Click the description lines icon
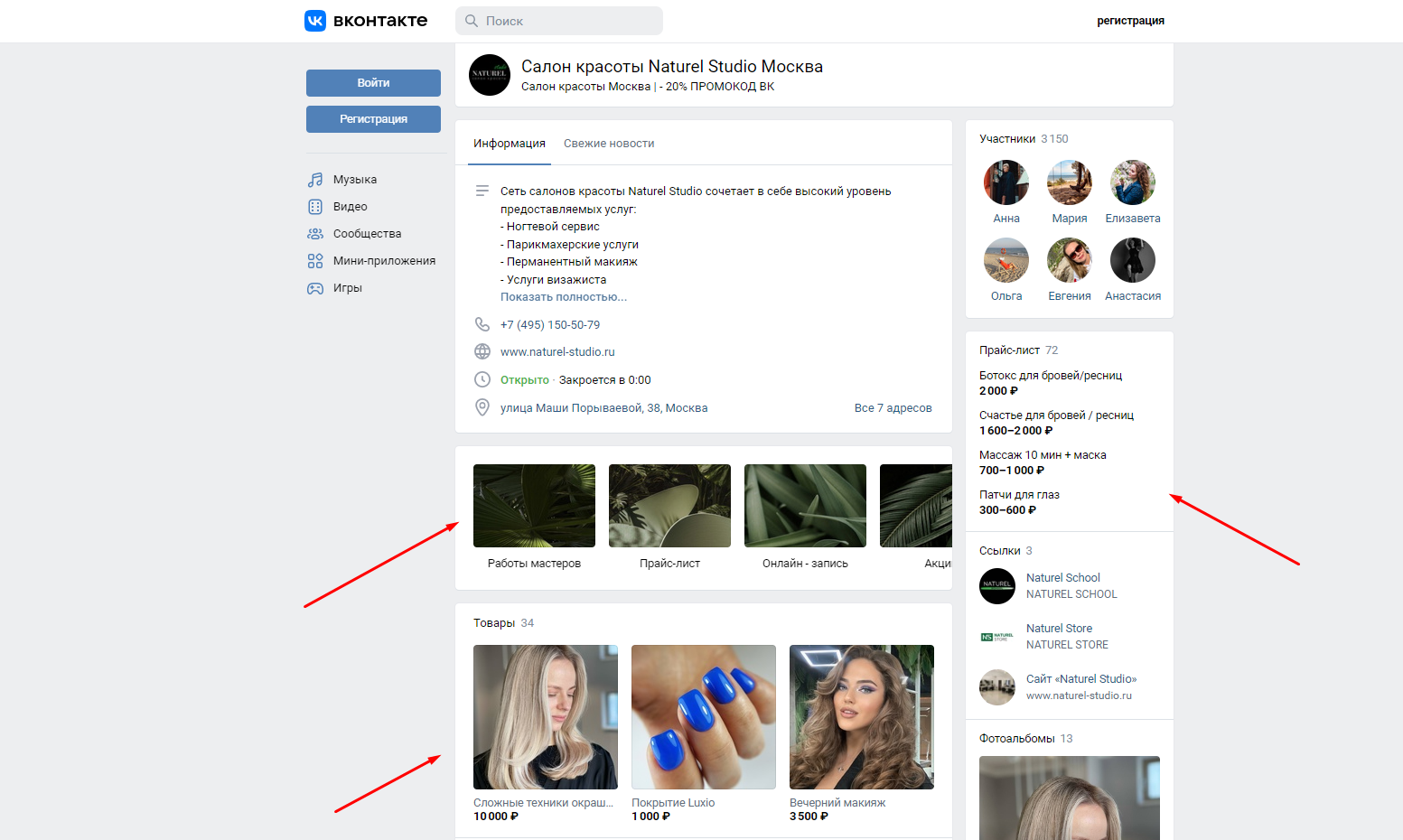This screenshot has height=840, width=1403. 482,191
